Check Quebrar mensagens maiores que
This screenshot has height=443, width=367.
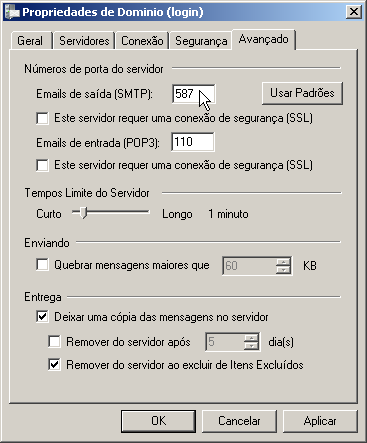pos(42,265)
